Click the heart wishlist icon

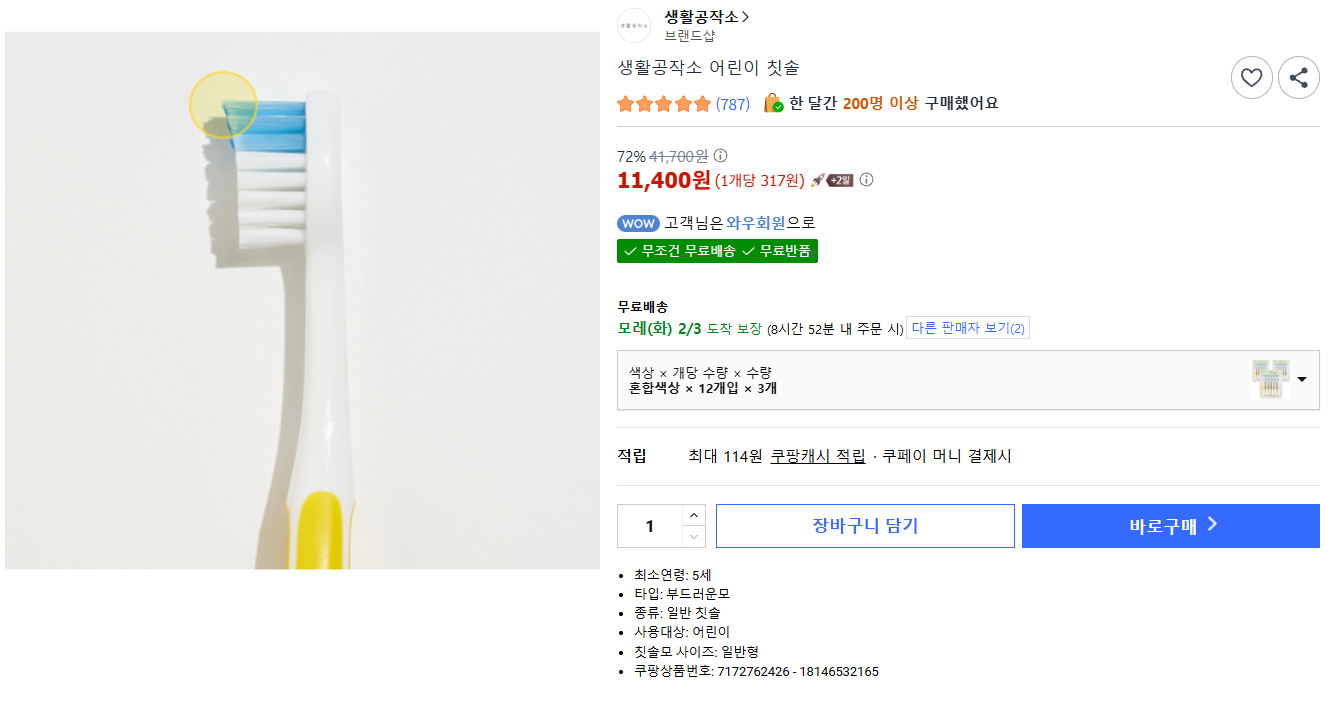tap(1251, 77)
